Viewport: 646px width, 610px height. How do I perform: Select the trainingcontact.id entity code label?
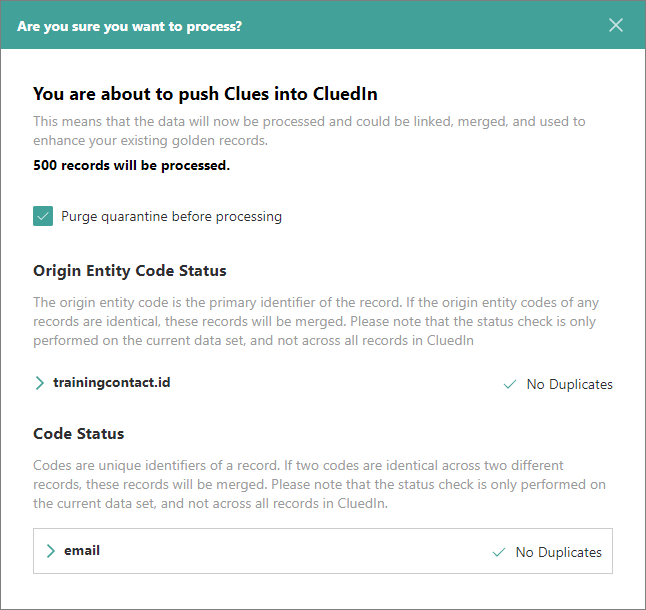(x=111, y=383)
